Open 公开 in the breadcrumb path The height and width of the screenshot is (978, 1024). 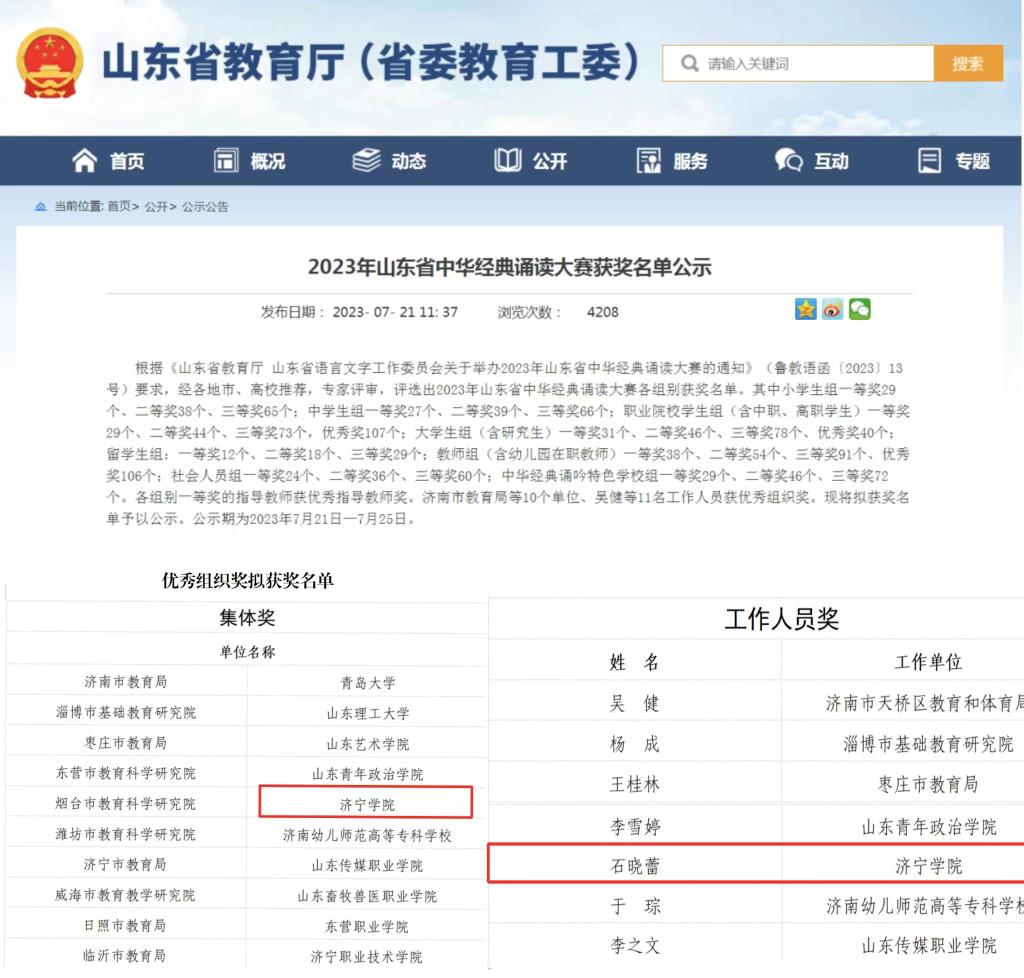156,207
